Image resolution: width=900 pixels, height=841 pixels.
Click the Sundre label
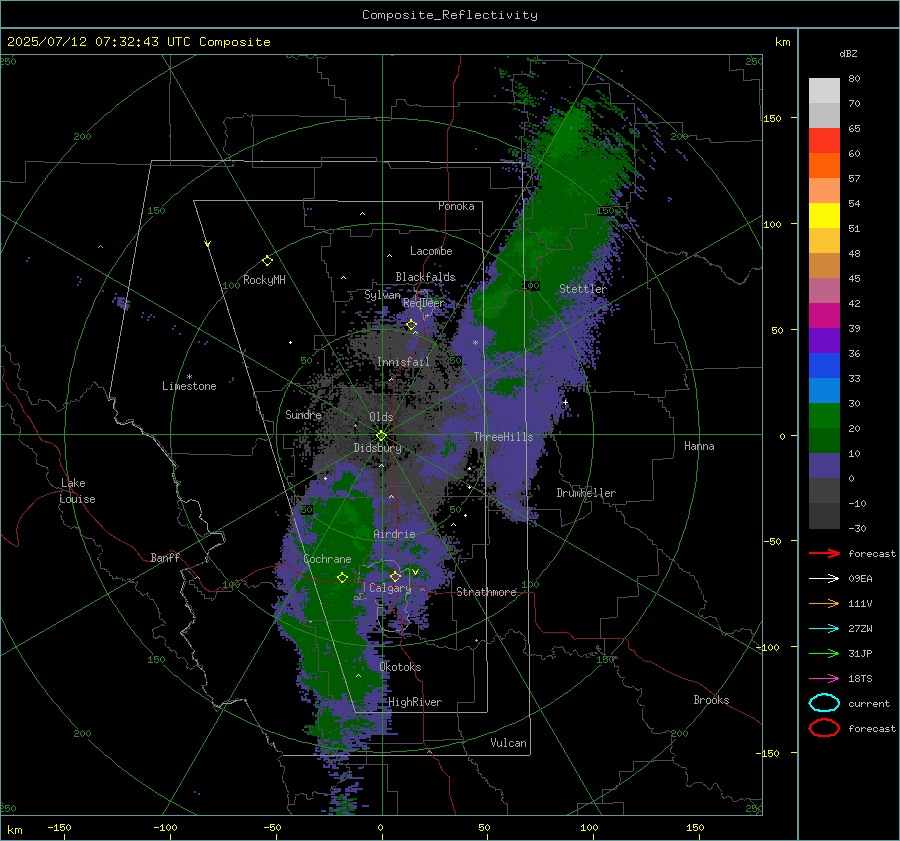pos(303,414)
